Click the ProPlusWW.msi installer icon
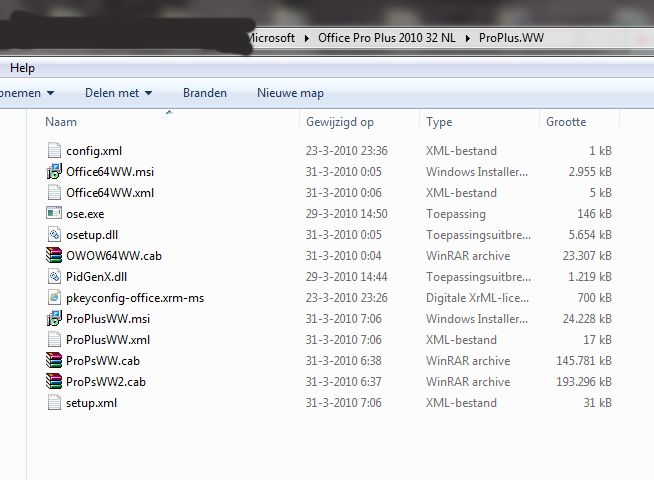The height and width of the screenshot is (480, 654). [54, 319]
